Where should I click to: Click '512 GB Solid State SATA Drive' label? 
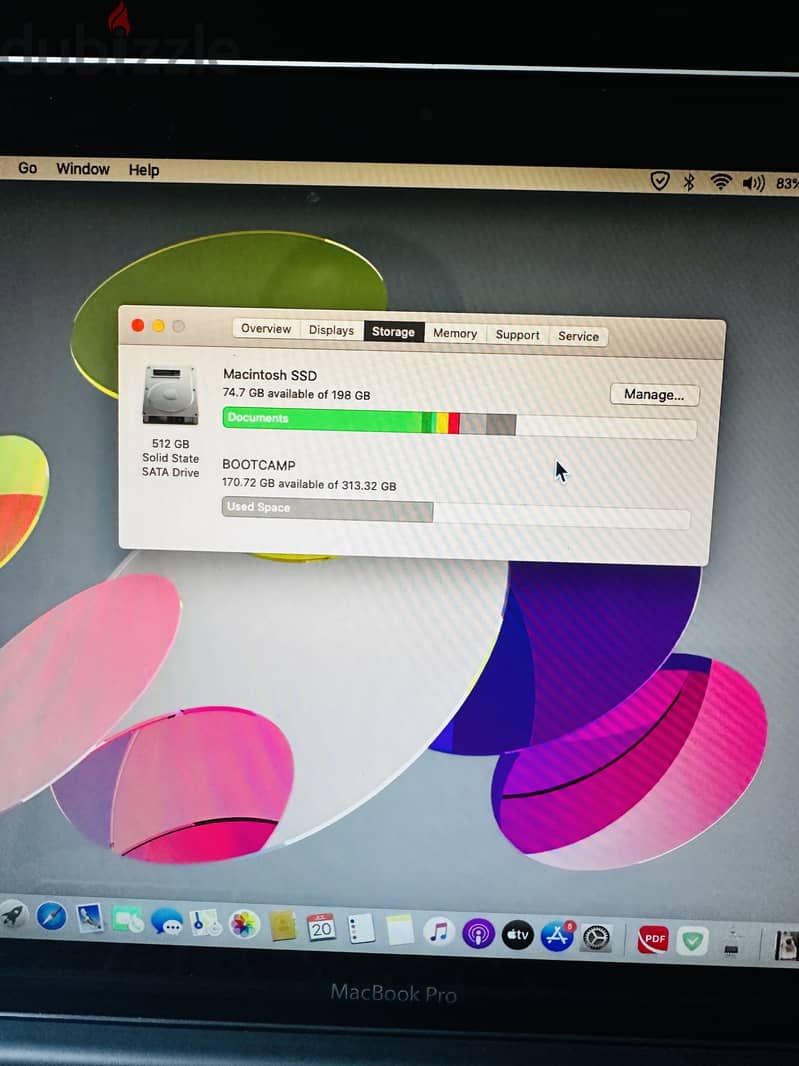(171, 458)
